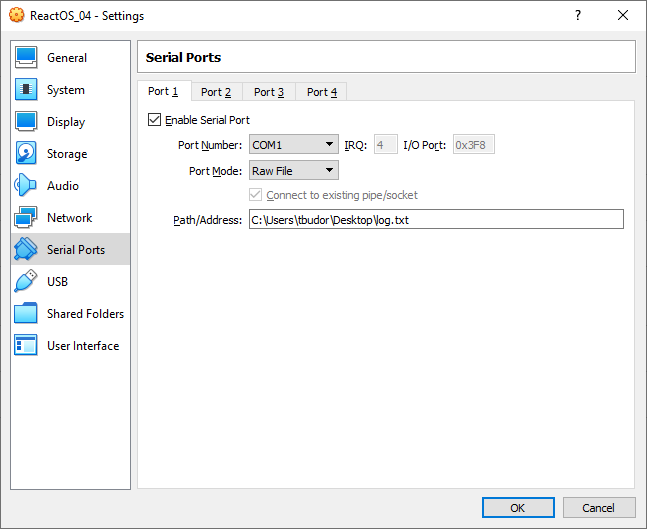Click the Shared Folders folder icon
Image resolution: width=647 pixels, height=529 pixels.
(26, 313)
